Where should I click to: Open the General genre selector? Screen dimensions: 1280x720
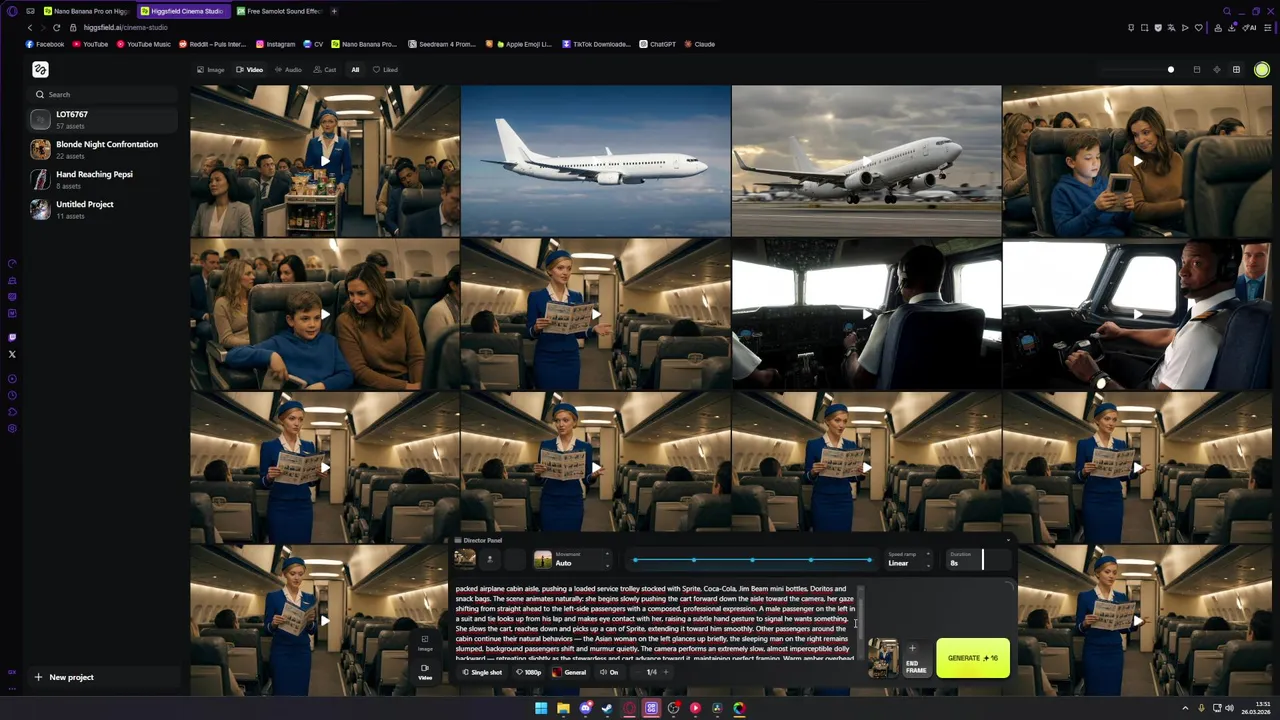tap(570, 672)
